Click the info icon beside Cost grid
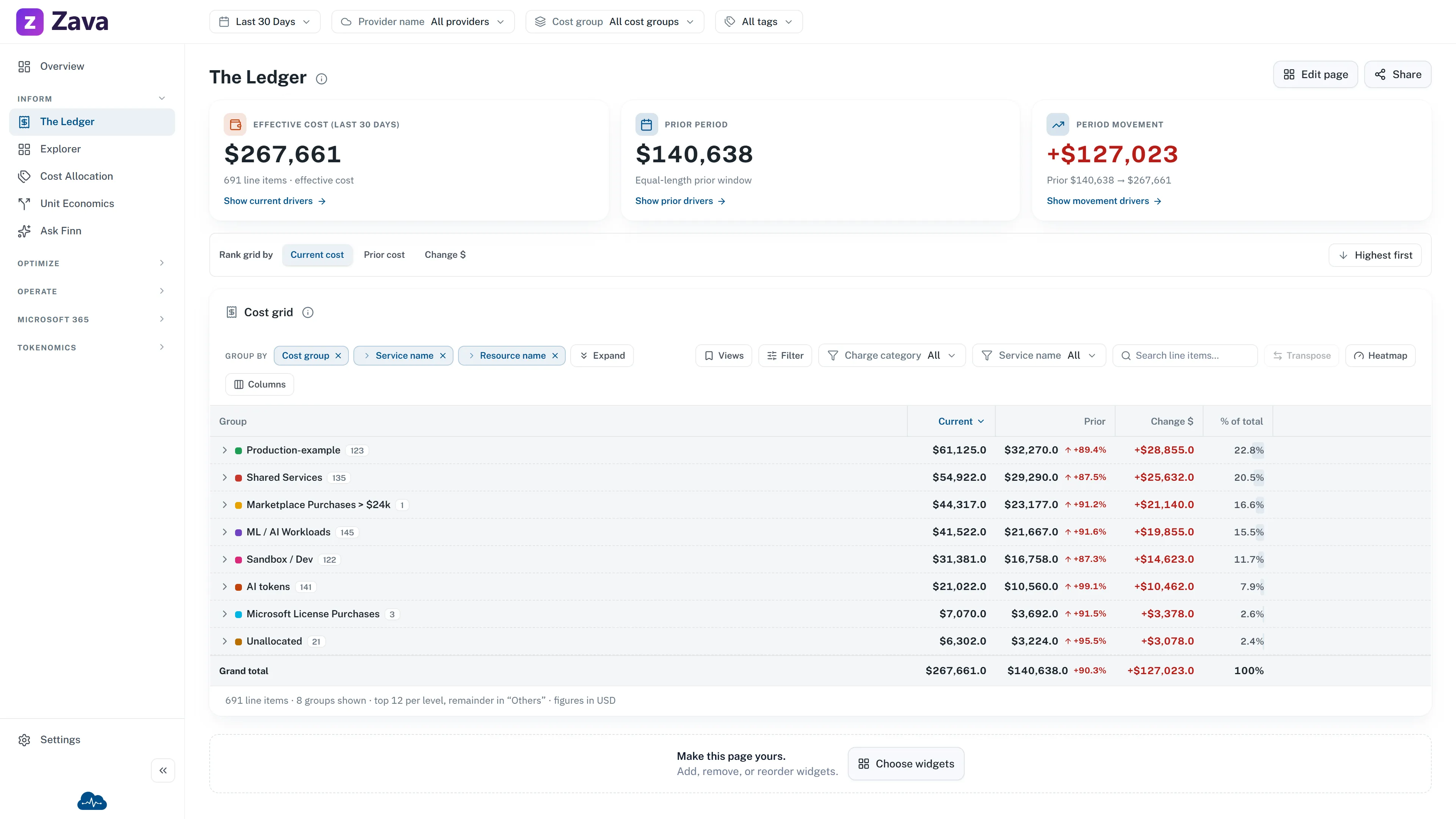The width and height of the screenshot is (1456, 819). tap(308, 312)
